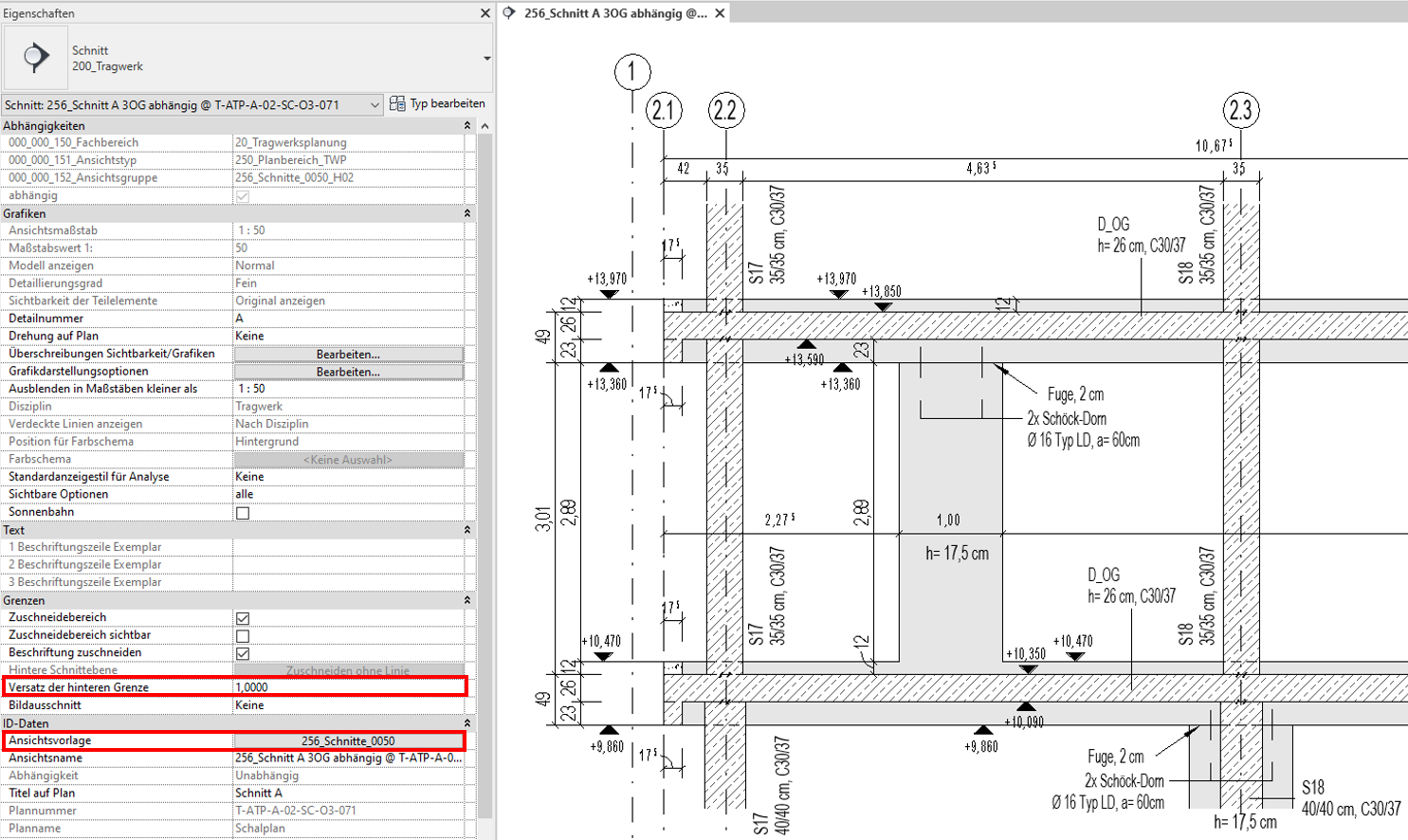Select grid bubble 2.3 in drawing
Screen dimensions: 1408x840
pos(1240,111)
